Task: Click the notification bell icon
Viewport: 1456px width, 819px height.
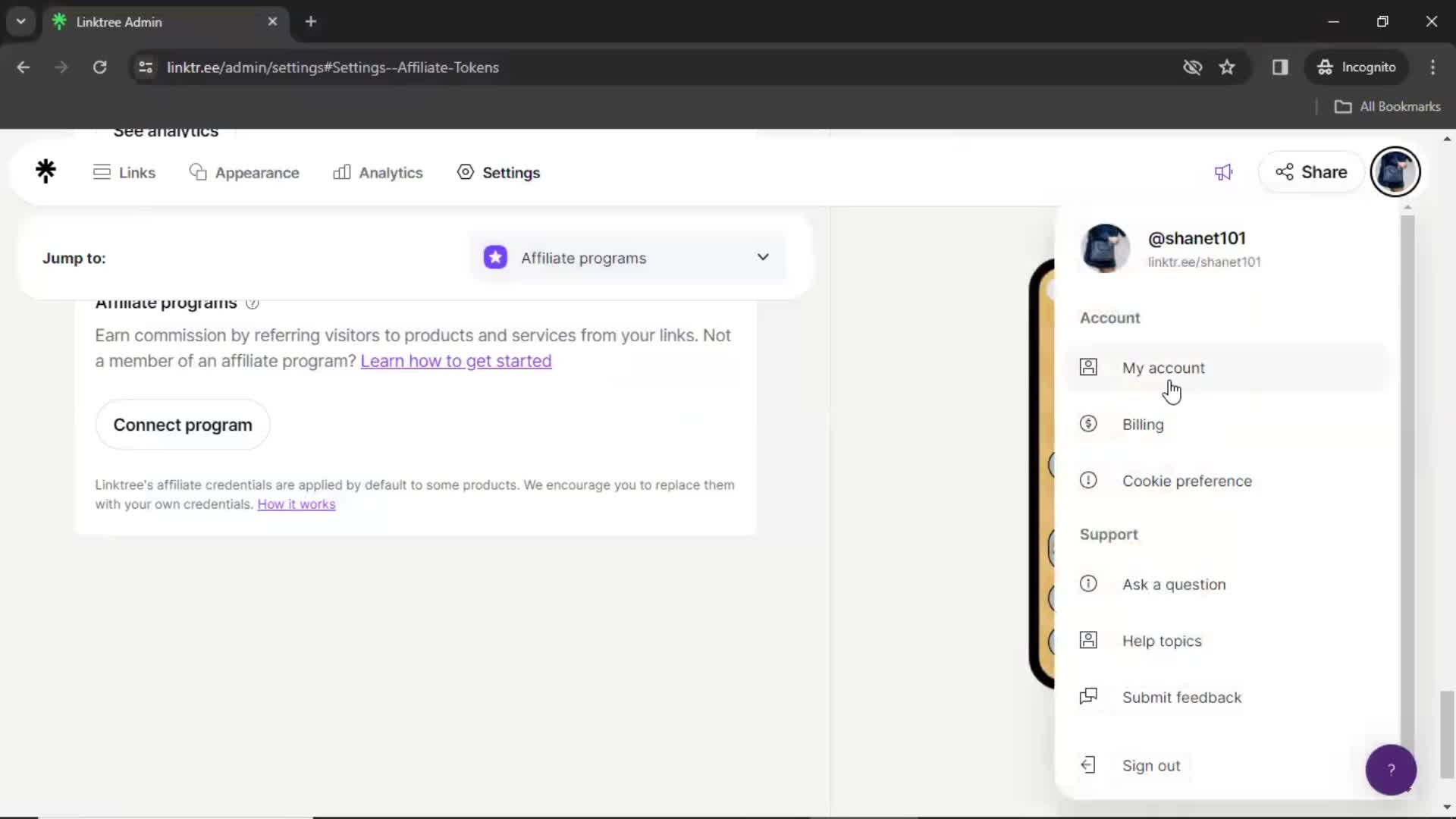Action: (x=1223, y=172)
